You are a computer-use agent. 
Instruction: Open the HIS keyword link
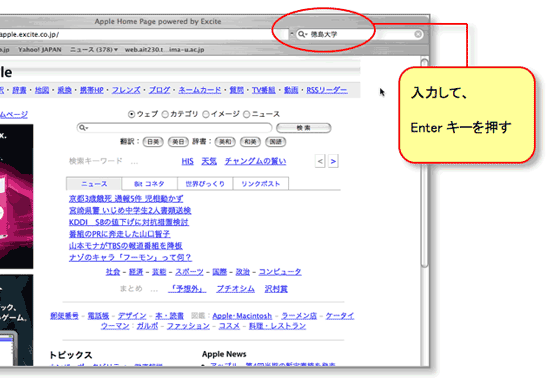(x=188, y=161)
